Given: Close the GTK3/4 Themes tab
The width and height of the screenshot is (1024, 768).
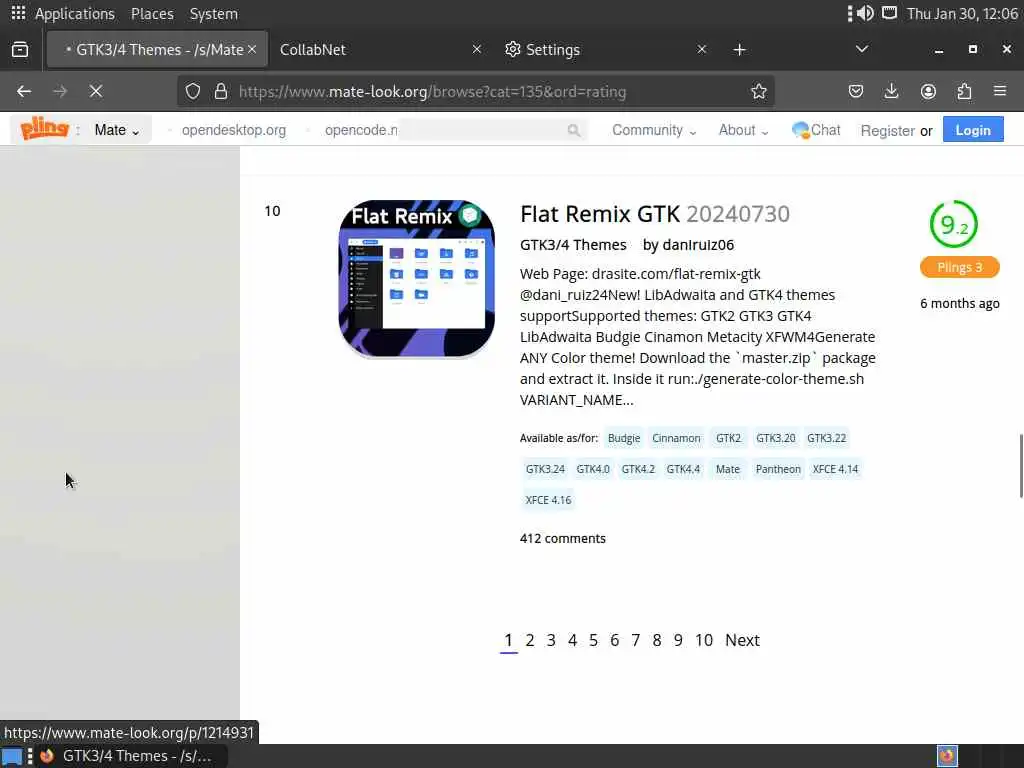Looking at the screenshot, I should pyautogui.click(x=252, y=50).
